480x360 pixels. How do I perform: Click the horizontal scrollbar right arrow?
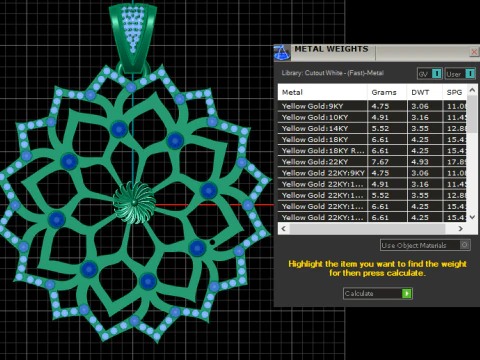461,229
